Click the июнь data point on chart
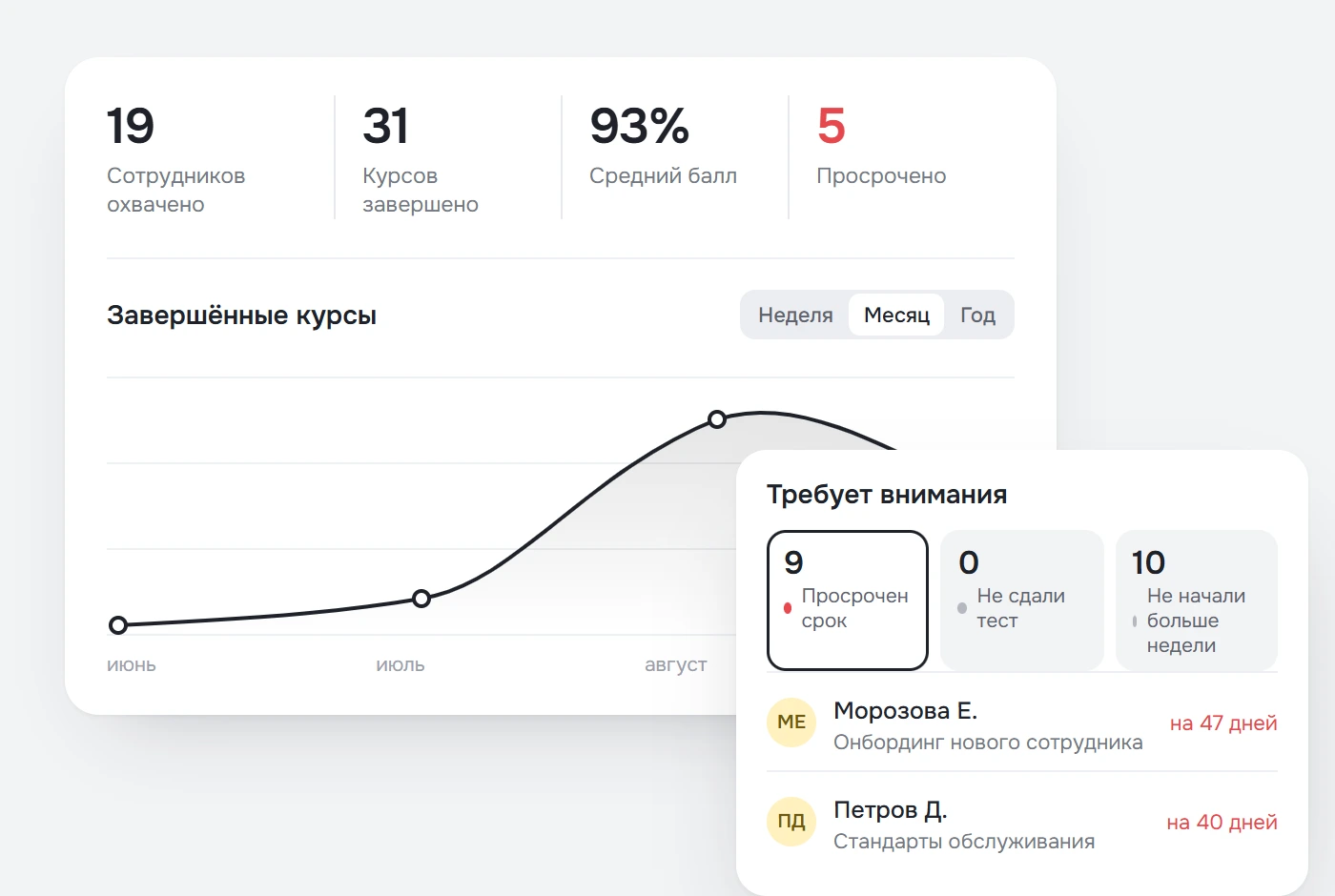1335x896 pixels. [118, 625]
